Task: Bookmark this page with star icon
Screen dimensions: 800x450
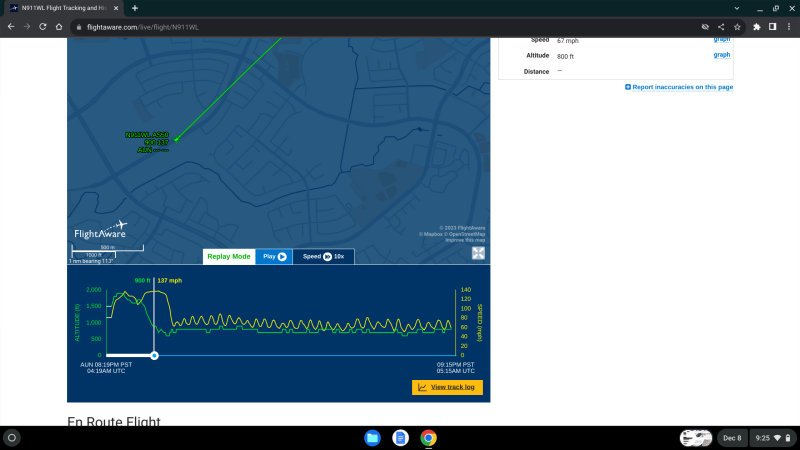Action: (737, 26)
